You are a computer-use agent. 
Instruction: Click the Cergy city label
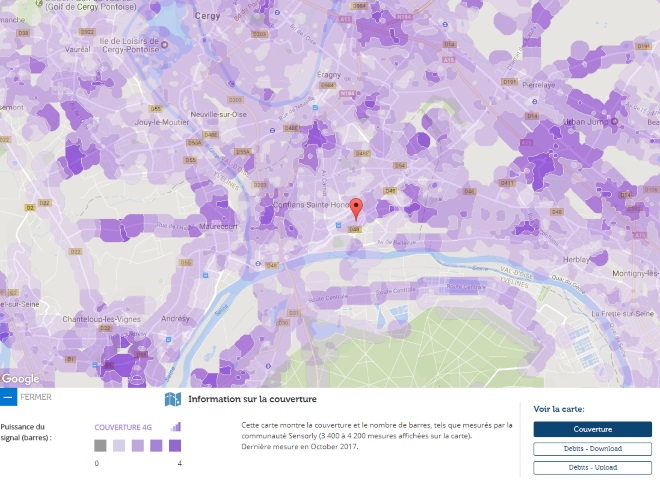207,16
